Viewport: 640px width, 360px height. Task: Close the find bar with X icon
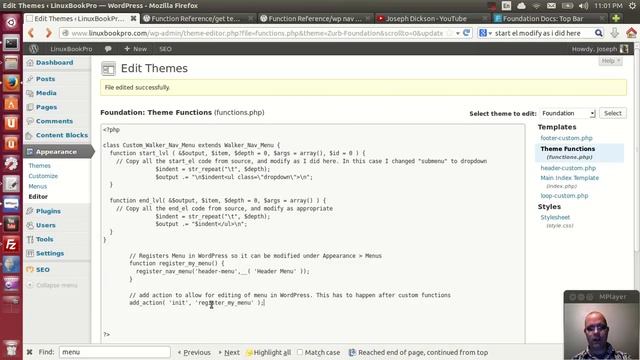pos(29,352)
